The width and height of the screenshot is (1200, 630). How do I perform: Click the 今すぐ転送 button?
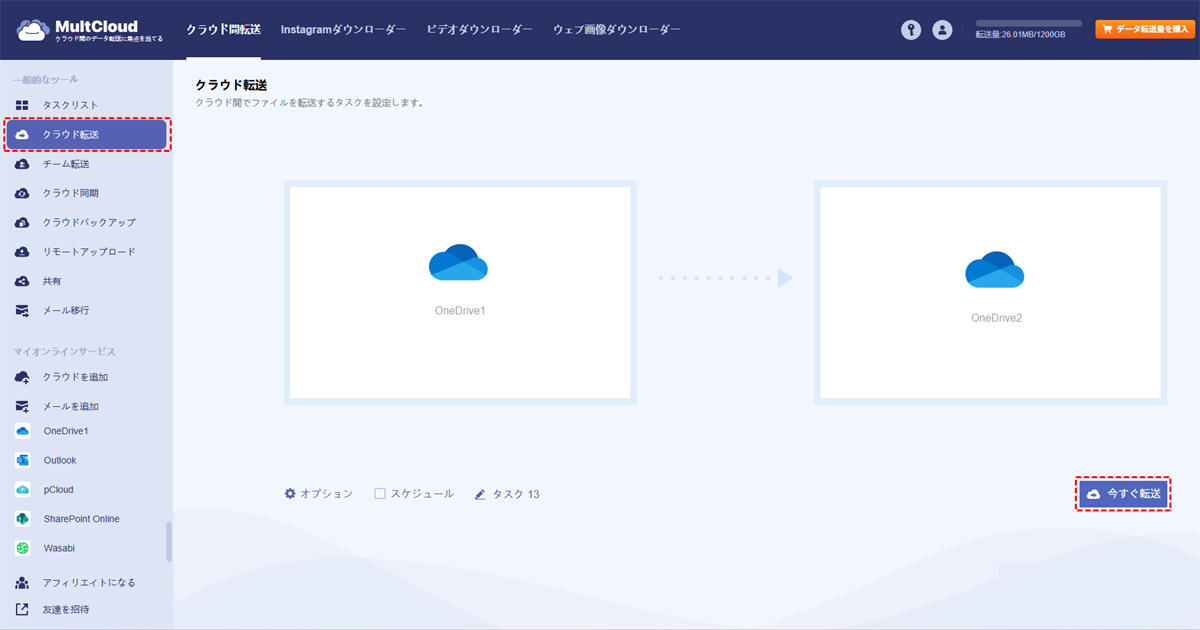click(1123, 494)
